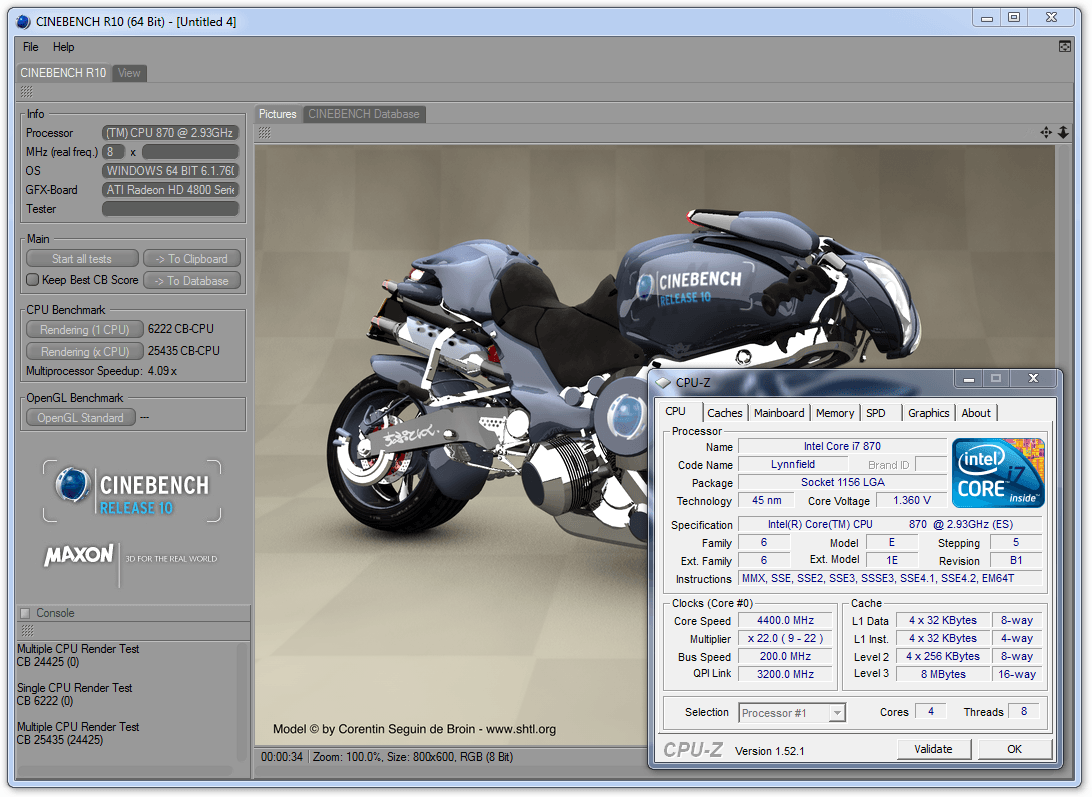
Task: Open the CINEBENCH Database tab
Action: (364, 114)
